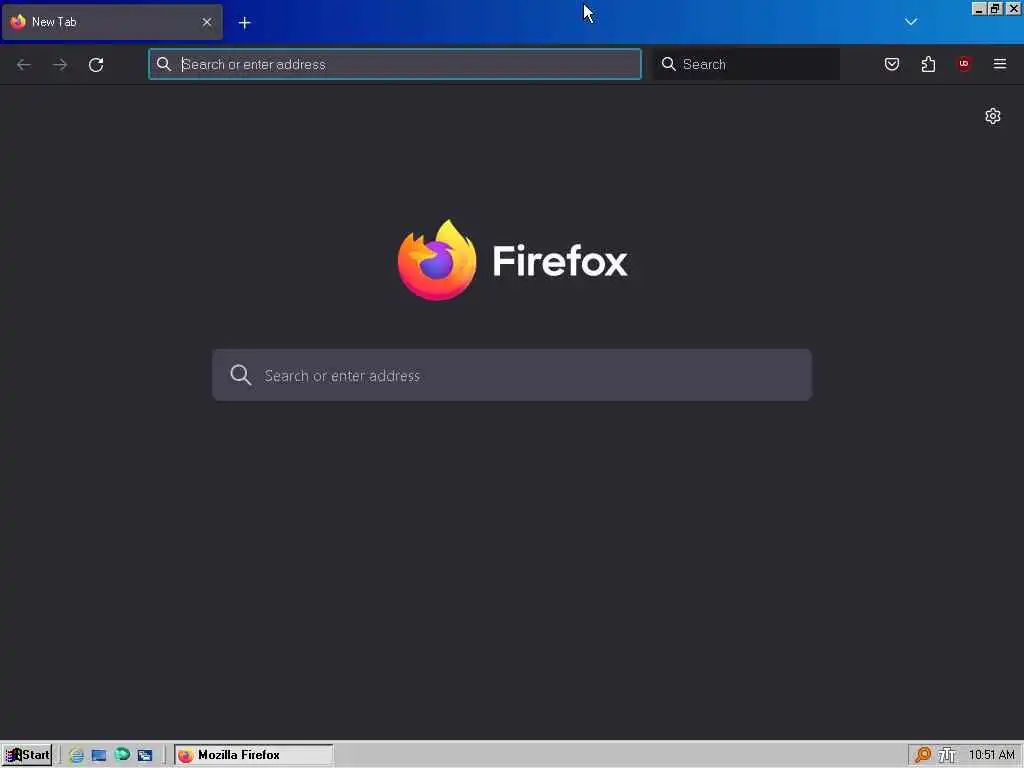The width and height of the screenshot is (1024, 768).
Task: Go forward with the forward arrow
Action: (59, 65)
